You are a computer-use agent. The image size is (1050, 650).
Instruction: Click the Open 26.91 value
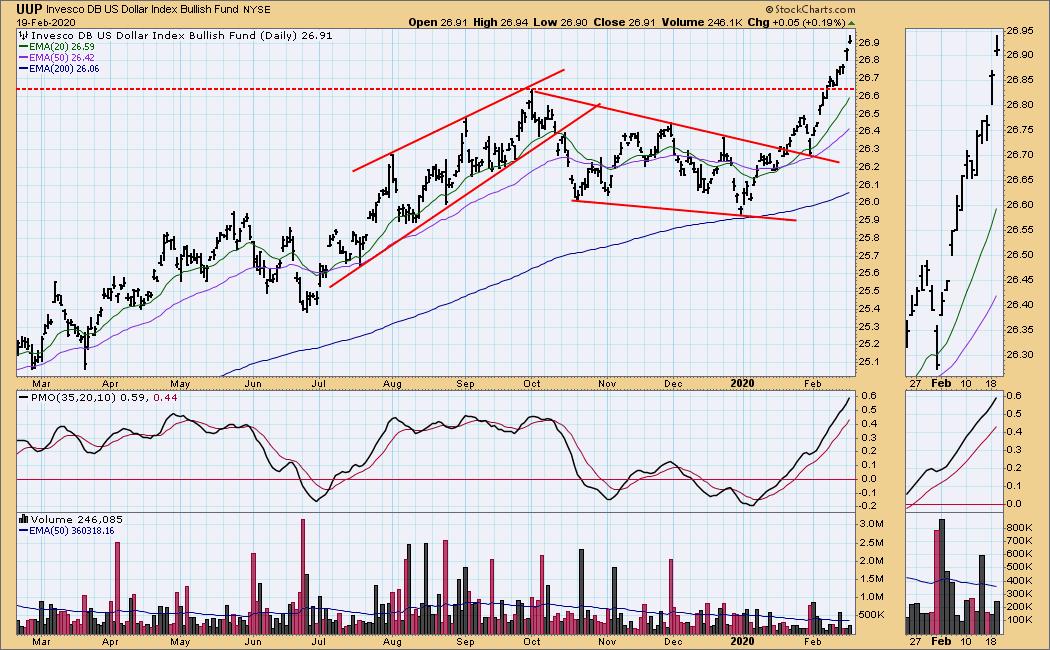(x=436, y=22)
